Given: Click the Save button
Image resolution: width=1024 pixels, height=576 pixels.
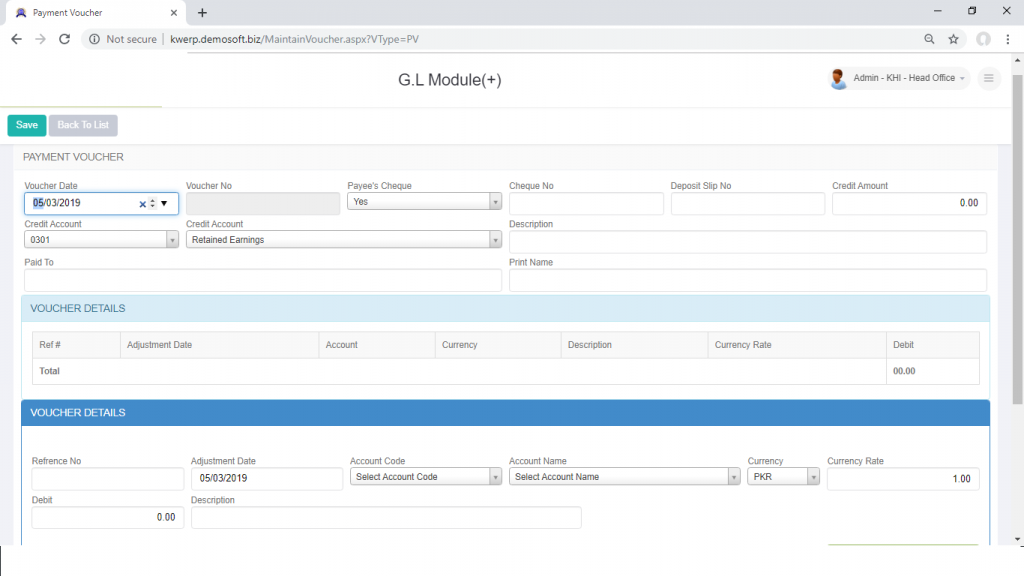Looking at the screenshot, I should pyautogui.click(x=26, y=125).
